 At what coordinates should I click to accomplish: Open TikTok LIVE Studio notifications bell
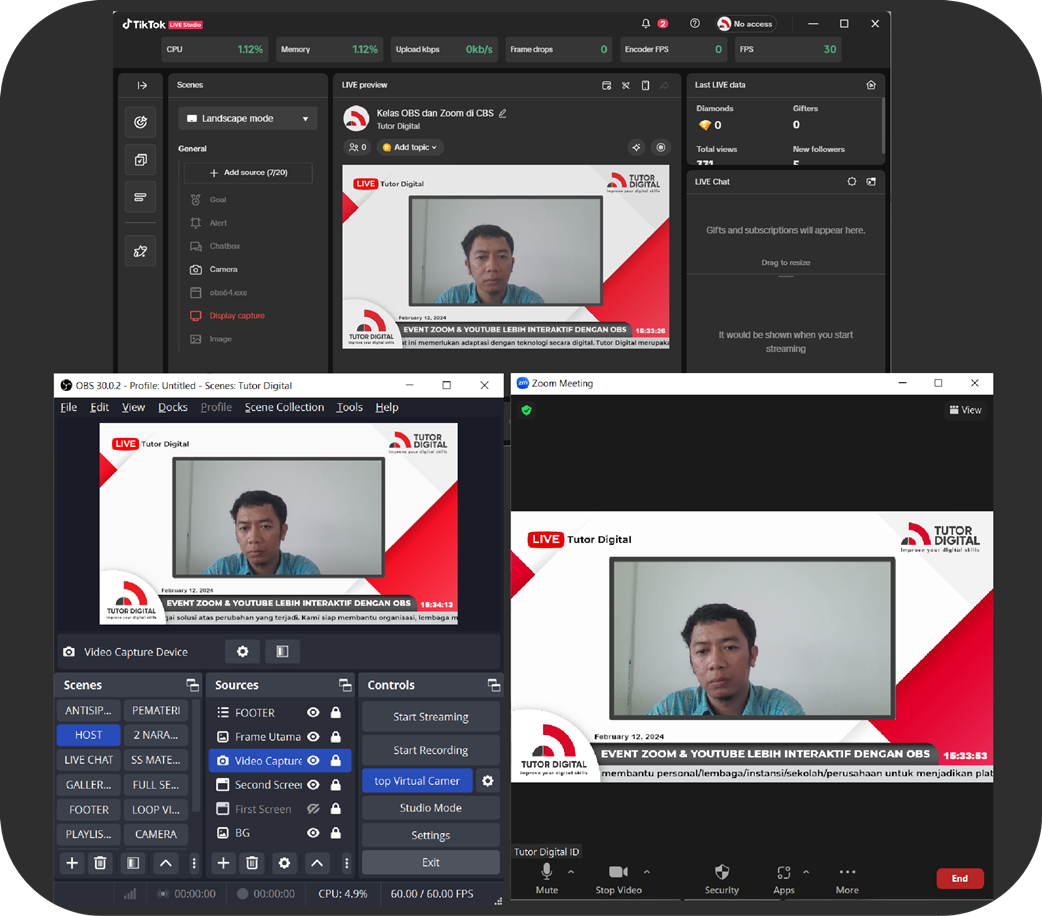pos(647,23)
